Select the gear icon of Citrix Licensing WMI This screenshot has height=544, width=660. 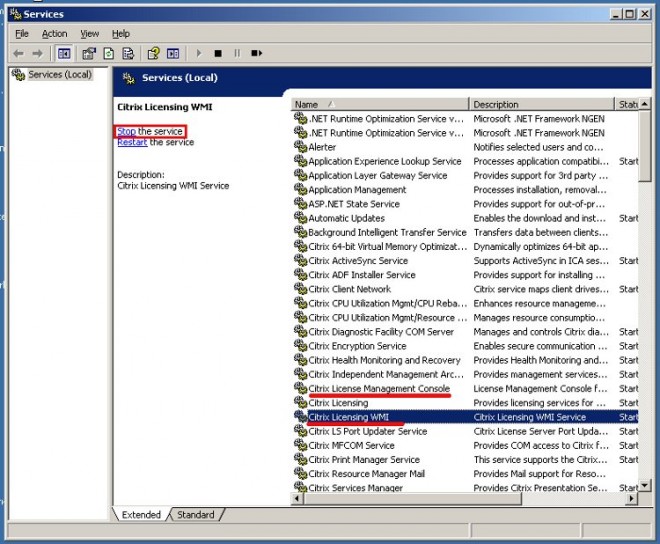(301, 416)
